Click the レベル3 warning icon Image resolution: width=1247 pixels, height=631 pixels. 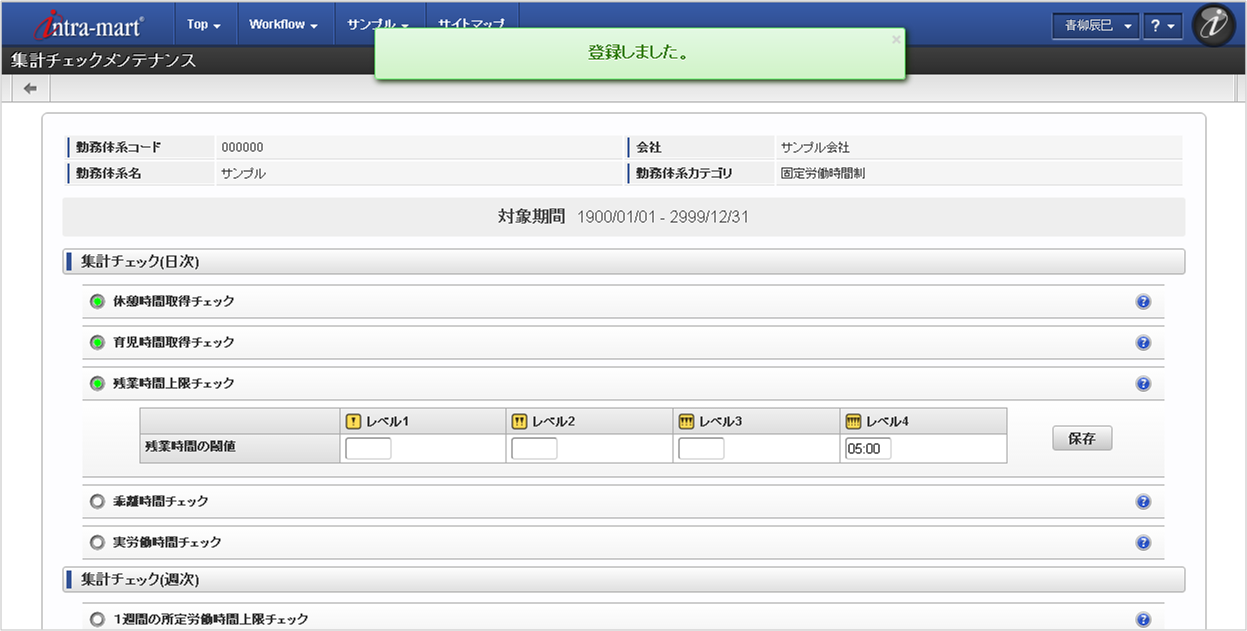click(x=686, y=422)
